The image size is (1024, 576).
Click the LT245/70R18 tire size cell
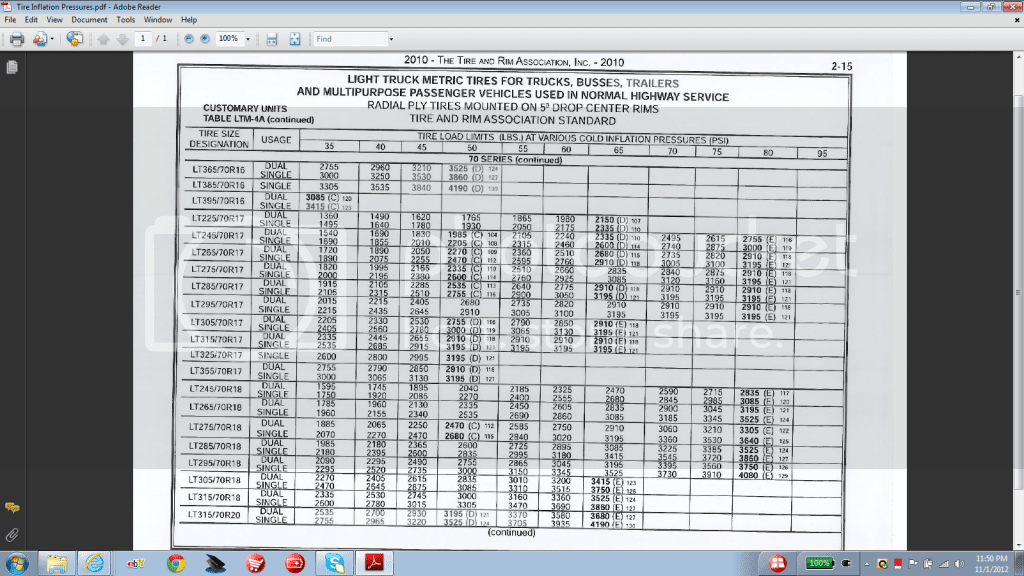(216, 389)
